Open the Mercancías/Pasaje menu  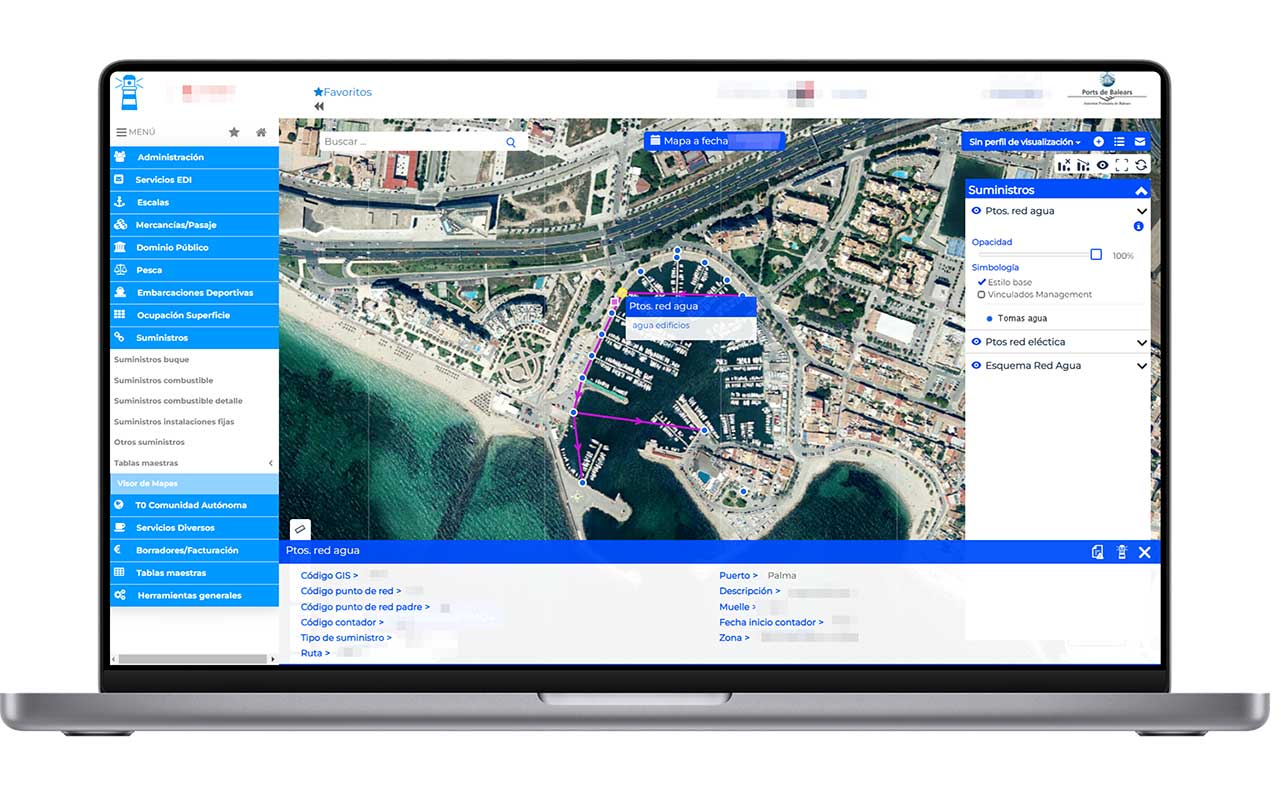click(x=194, y=225)
